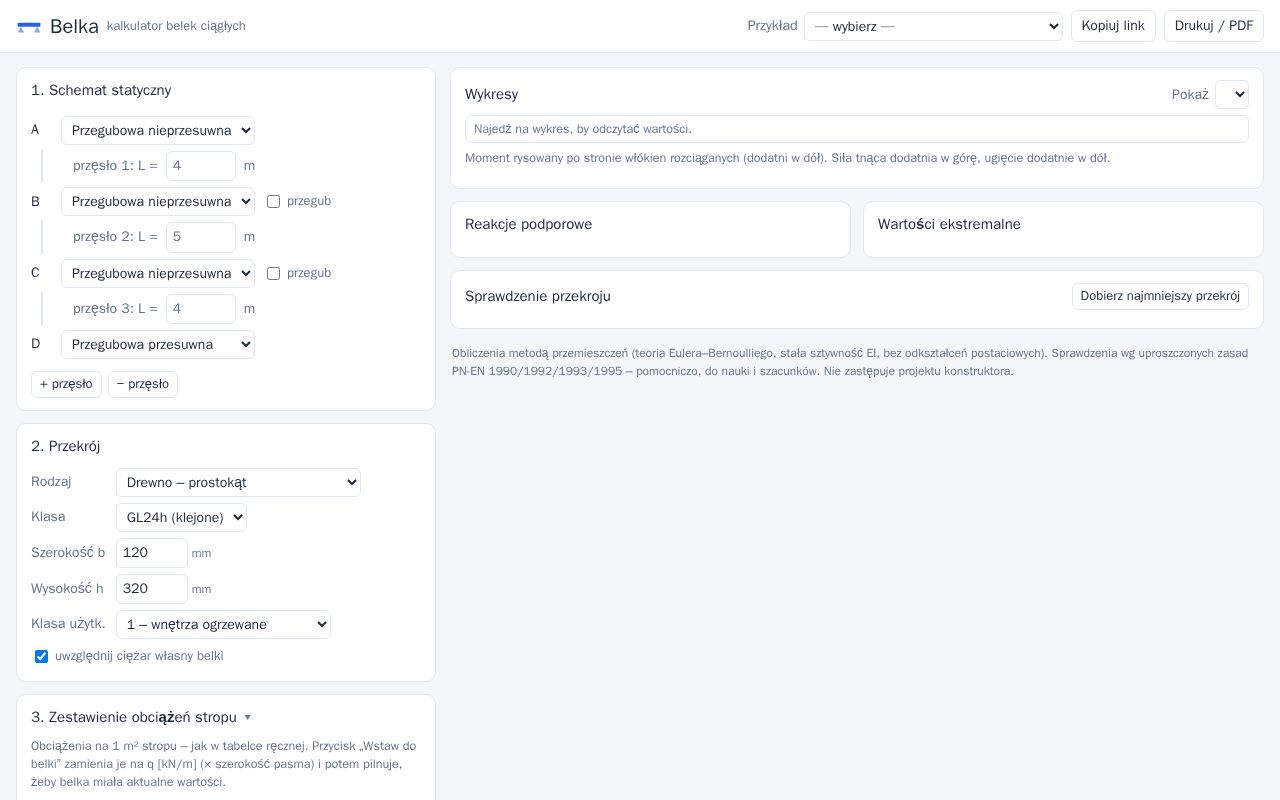
Task: Click the Kopiuj link button
Action: point(1113,26)
